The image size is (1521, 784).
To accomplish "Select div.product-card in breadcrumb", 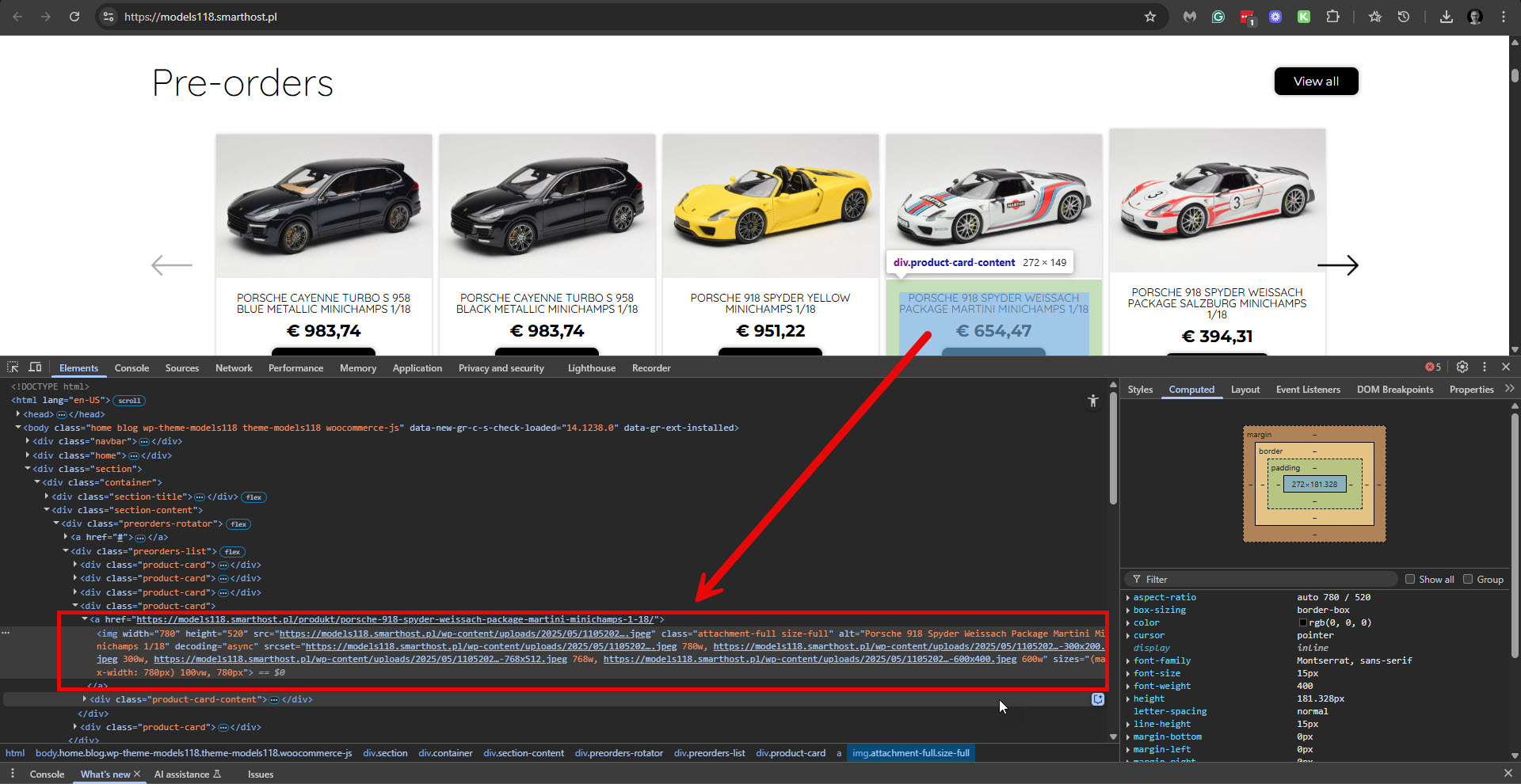I will point(791,753).
